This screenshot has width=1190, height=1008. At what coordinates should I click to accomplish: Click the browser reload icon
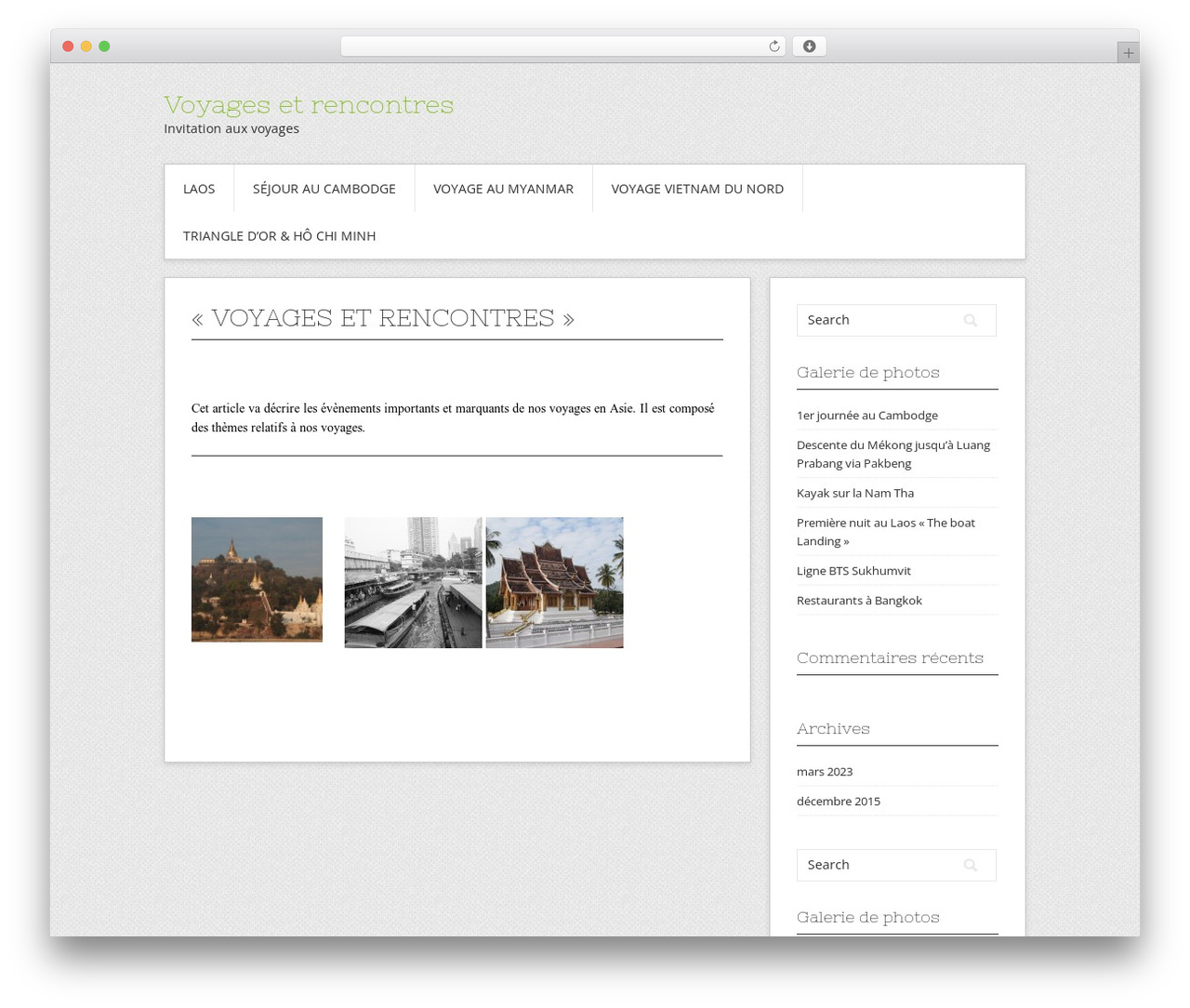point(773,46)
